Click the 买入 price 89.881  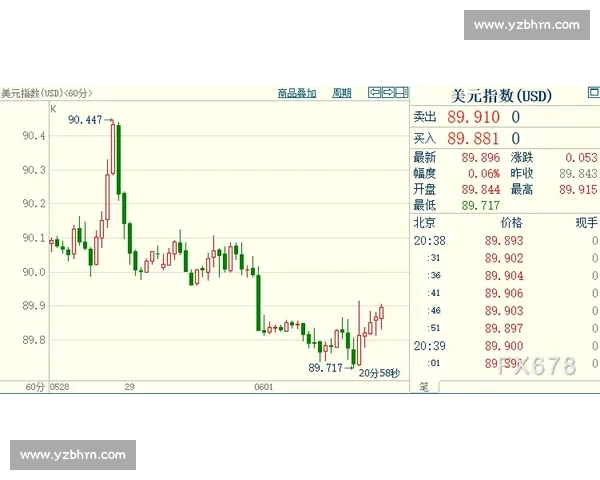click(473, 139)
